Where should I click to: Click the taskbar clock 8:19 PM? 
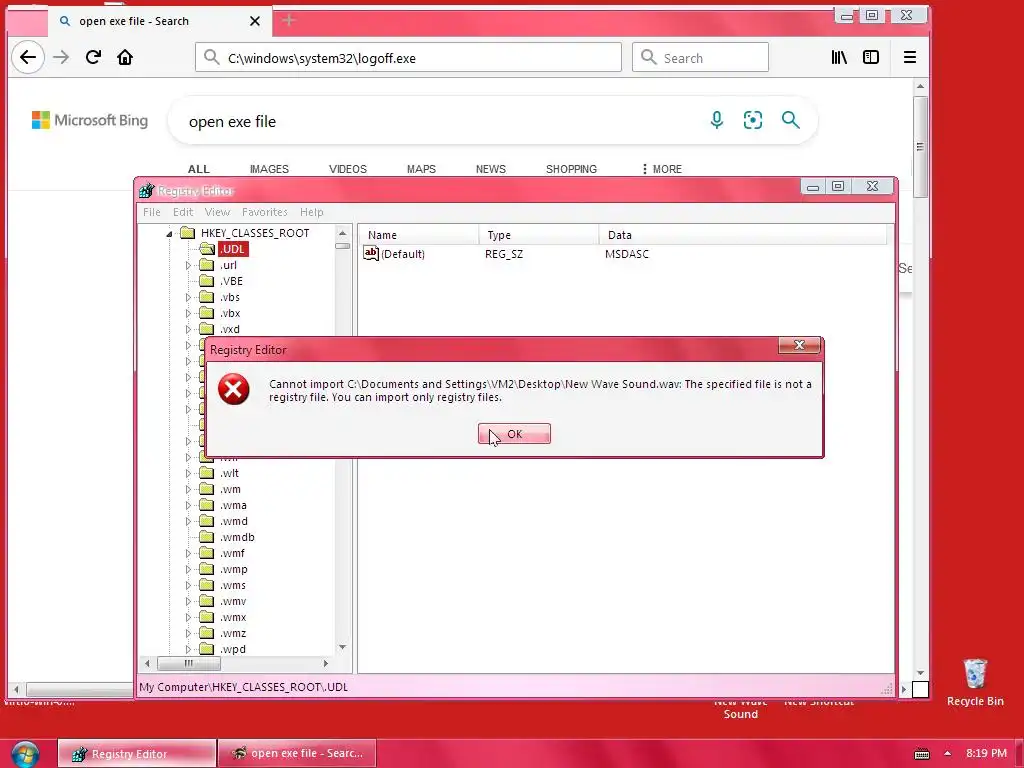coord(986,753)
